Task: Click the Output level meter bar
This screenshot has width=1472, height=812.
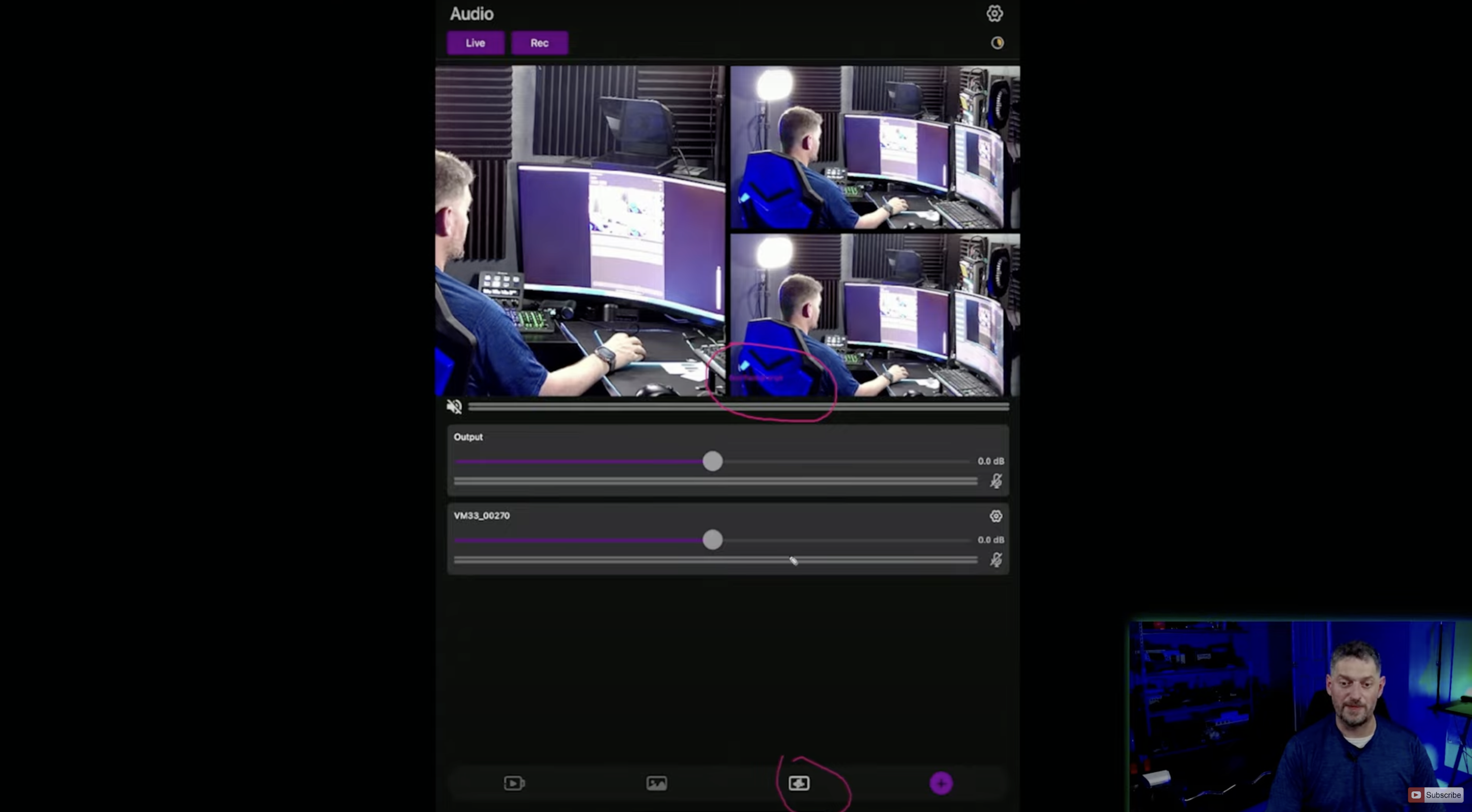Action: pyautogui.click(x=715, y=482)
